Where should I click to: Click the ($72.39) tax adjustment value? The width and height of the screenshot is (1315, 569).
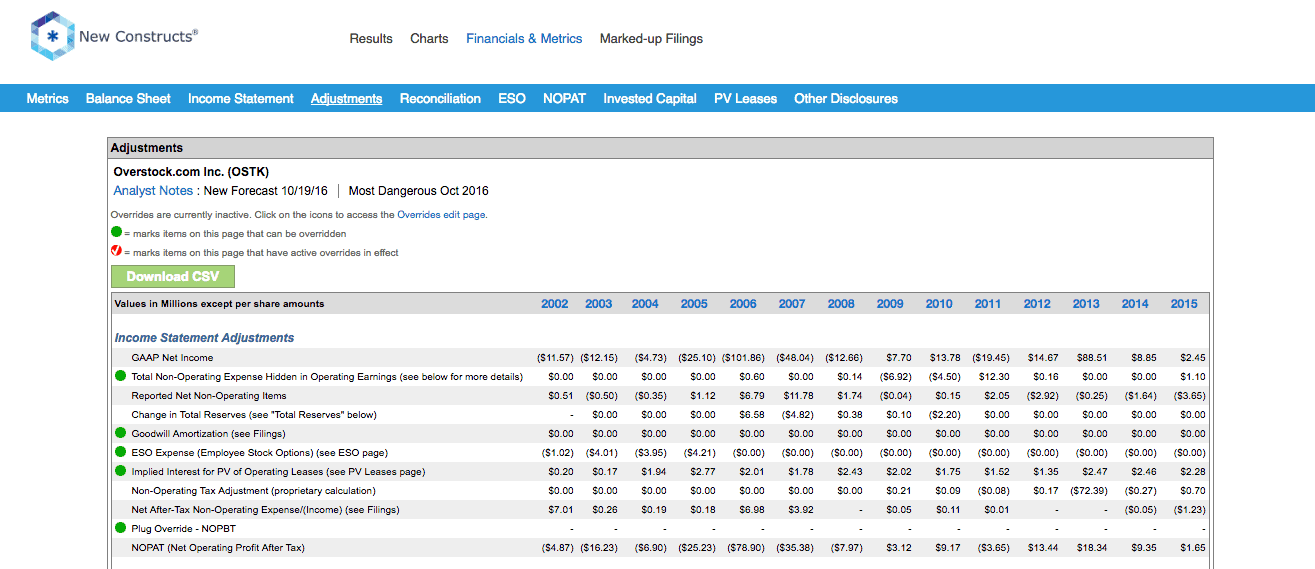pos(1088,491)
